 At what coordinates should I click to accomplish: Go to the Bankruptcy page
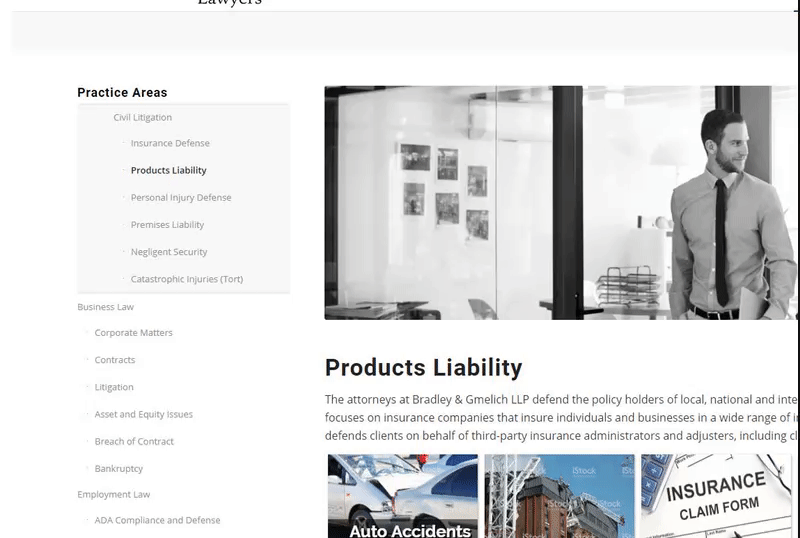pos(118,469)
